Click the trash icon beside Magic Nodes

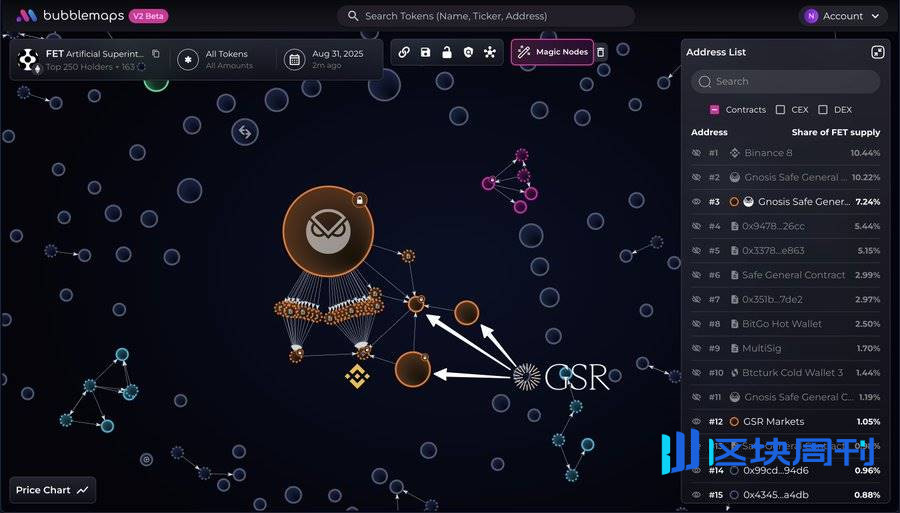(600, 52)
